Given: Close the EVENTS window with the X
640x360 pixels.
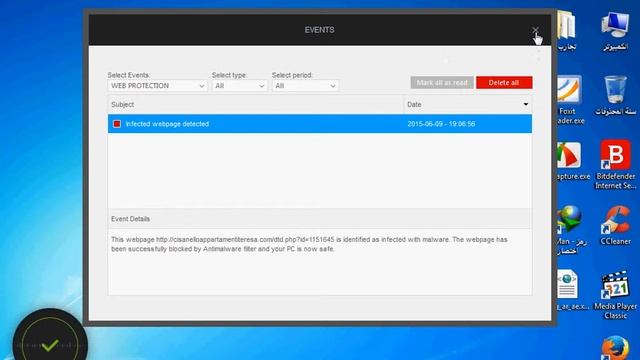Looking at the screenshot, I should click(x=535, y=30).
